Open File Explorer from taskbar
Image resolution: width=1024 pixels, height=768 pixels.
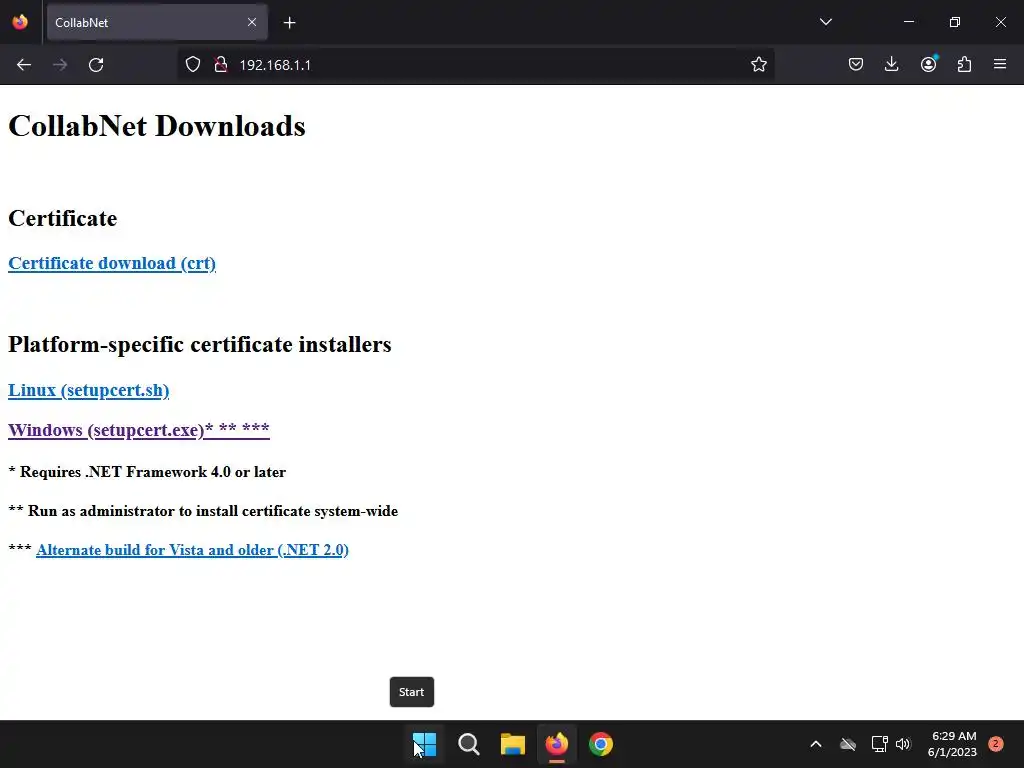513,744
